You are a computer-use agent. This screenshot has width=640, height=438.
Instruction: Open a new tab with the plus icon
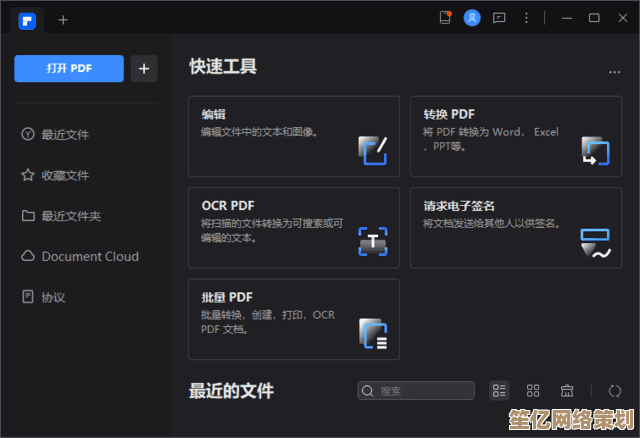click(x=63, y=19)
